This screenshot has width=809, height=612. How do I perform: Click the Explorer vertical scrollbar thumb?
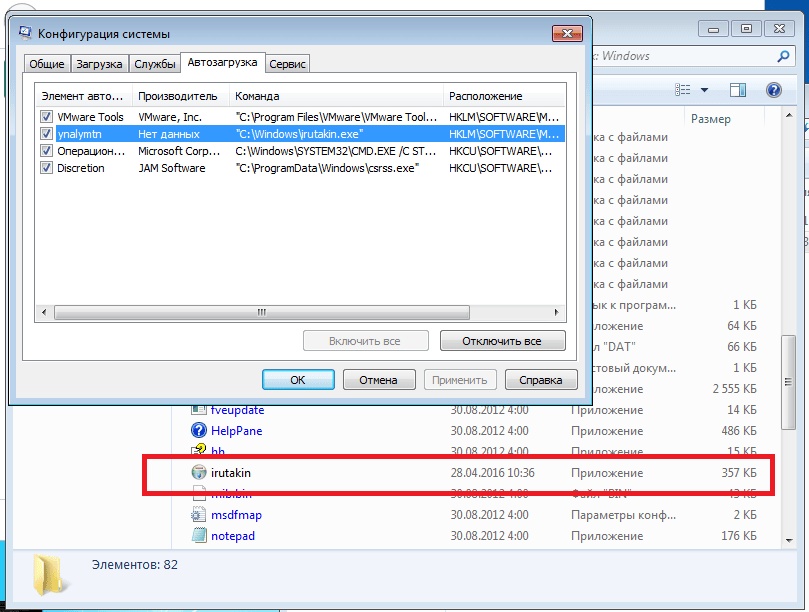click(x=788, y=382)
